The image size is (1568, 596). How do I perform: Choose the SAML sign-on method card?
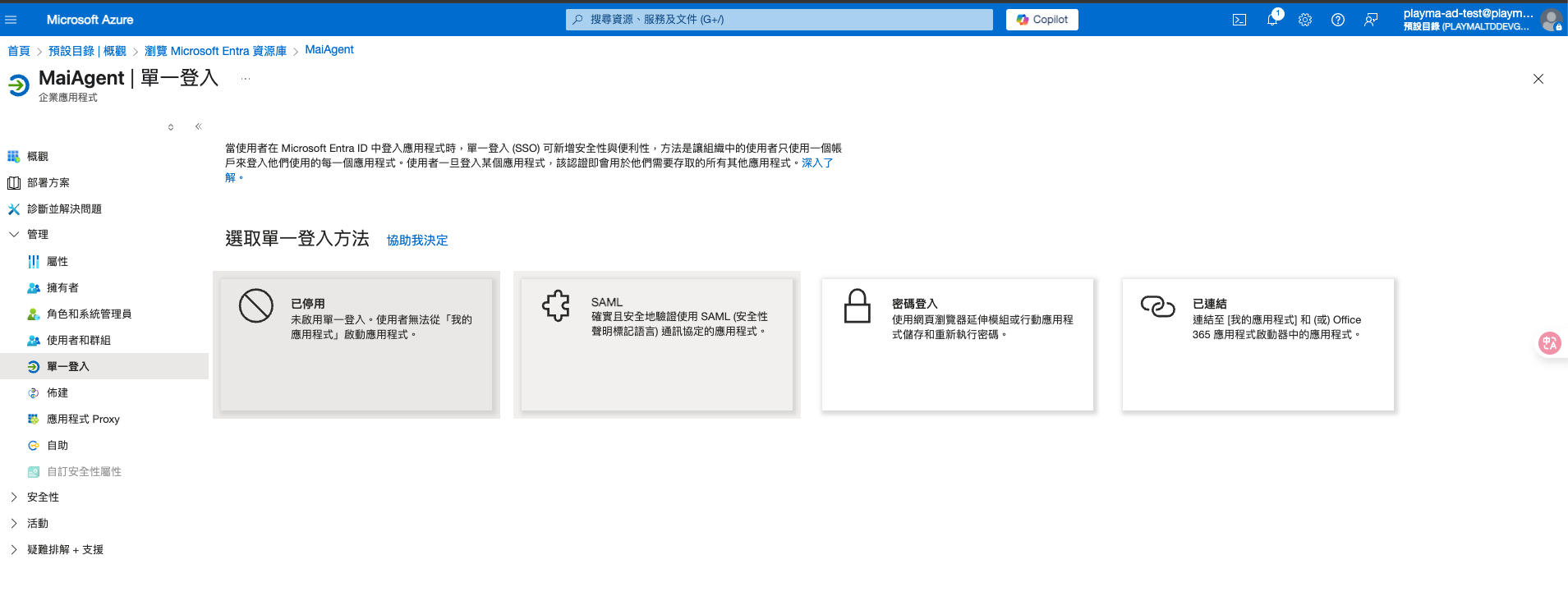pos(657,345)
